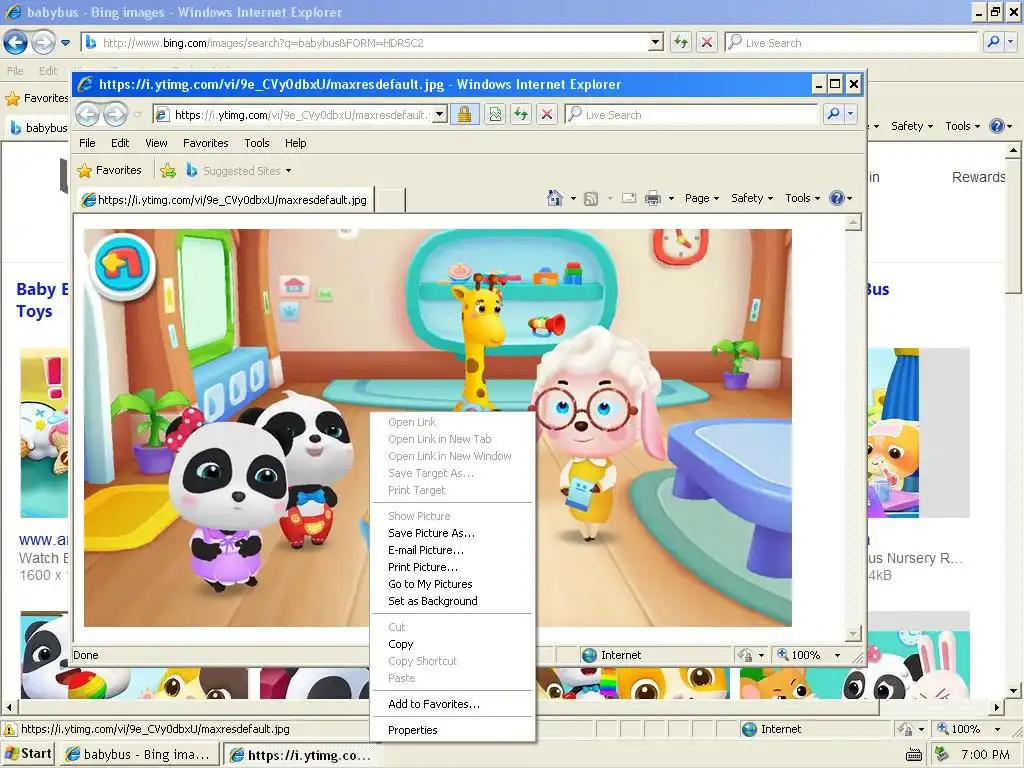The height and width of the screenshot is (768, 1024).
Task: Choose Print Picture from context menu
Action: (x=453, y=567)
